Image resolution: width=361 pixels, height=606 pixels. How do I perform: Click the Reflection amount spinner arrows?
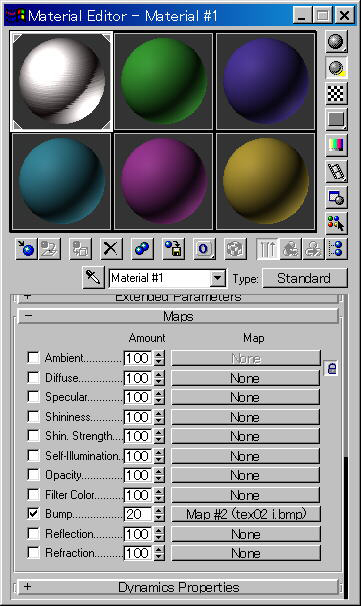[158, 534]
